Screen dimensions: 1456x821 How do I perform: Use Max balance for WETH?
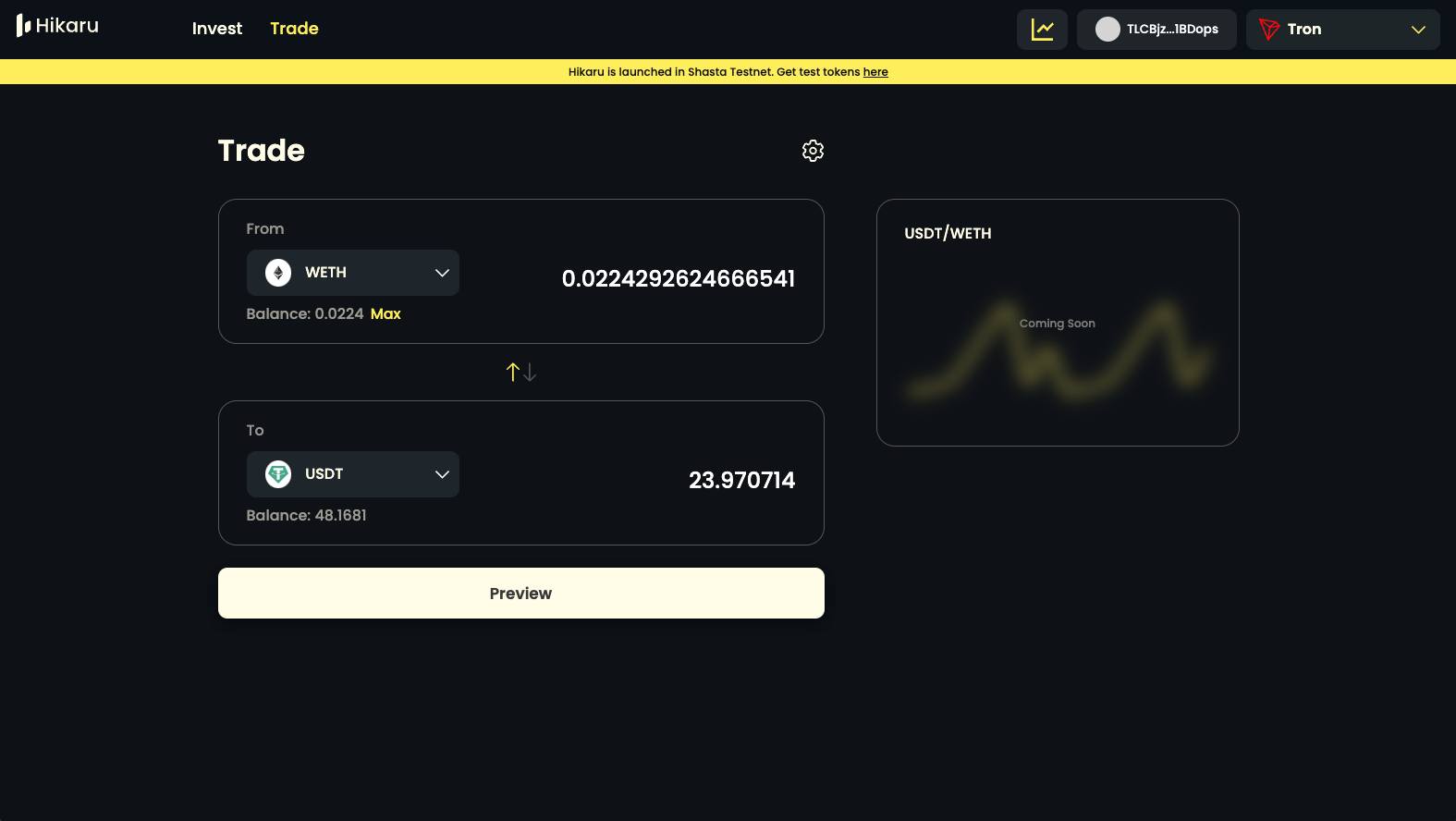click(x=385, y=314)
